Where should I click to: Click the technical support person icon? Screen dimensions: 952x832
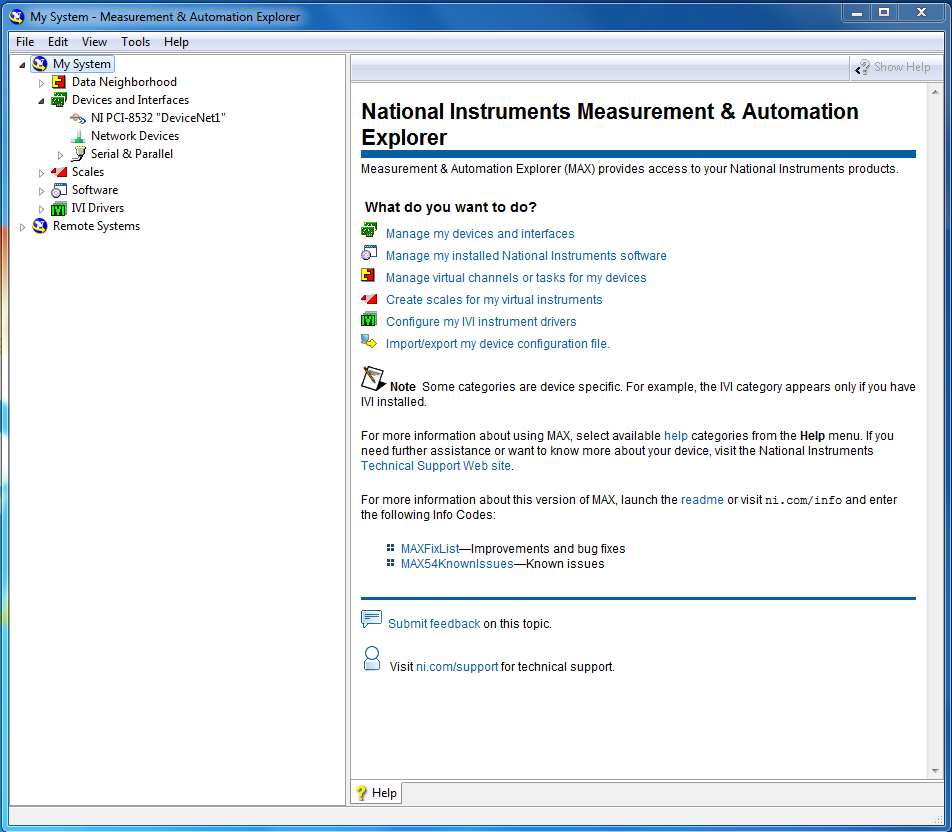pyautogui.click(x=372, y=658)
